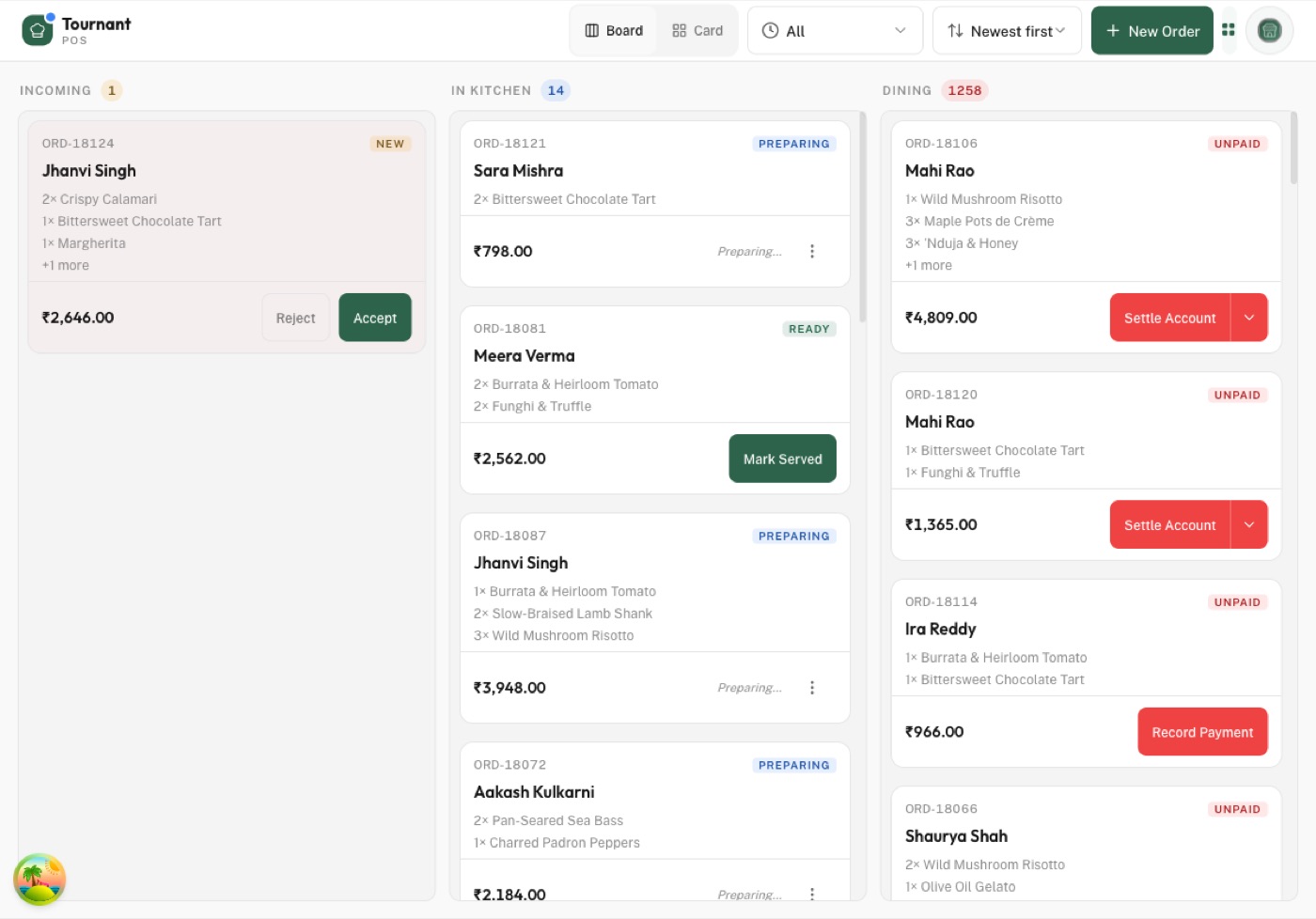Viewport: 1316px width, 919px height.
Task: Open the green grid apps icon
Action: click(1228, 30)
